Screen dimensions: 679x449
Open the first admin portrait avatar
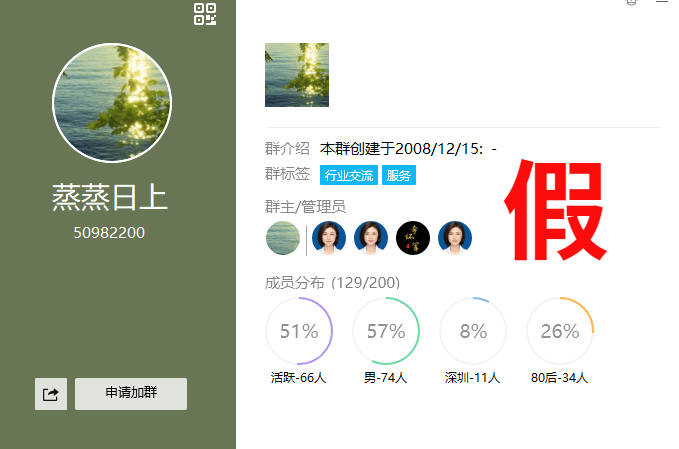pyautogui.click(x=329, y=238)
